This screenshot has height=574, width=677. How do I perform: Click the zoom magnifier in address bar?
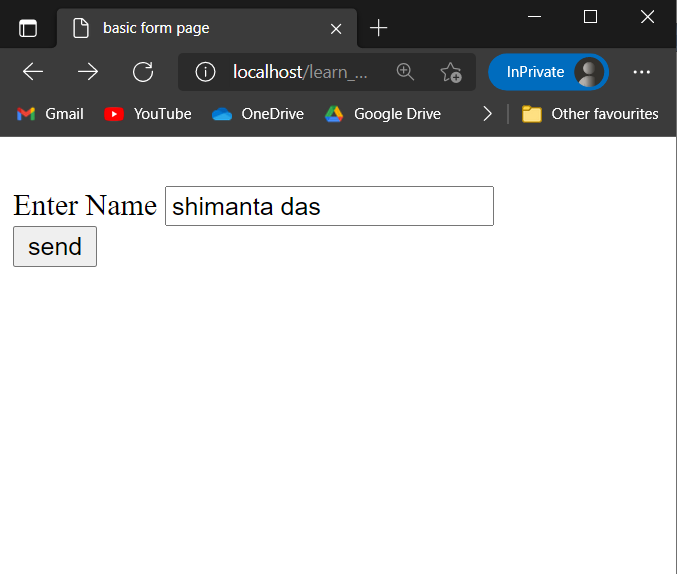[x=405, y=72]
